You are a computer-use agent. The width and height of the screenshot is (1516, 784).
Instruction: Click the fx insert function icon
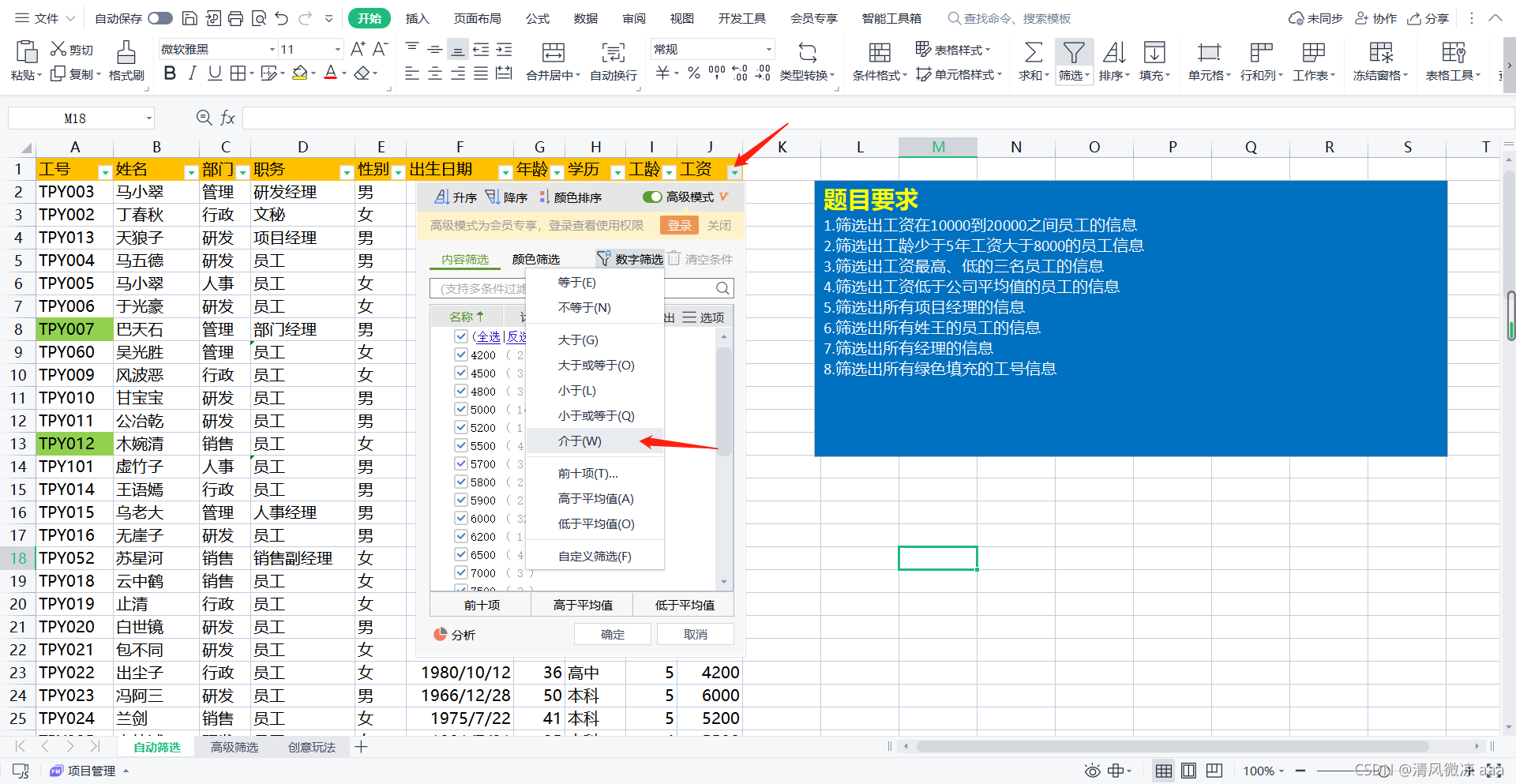227,118
